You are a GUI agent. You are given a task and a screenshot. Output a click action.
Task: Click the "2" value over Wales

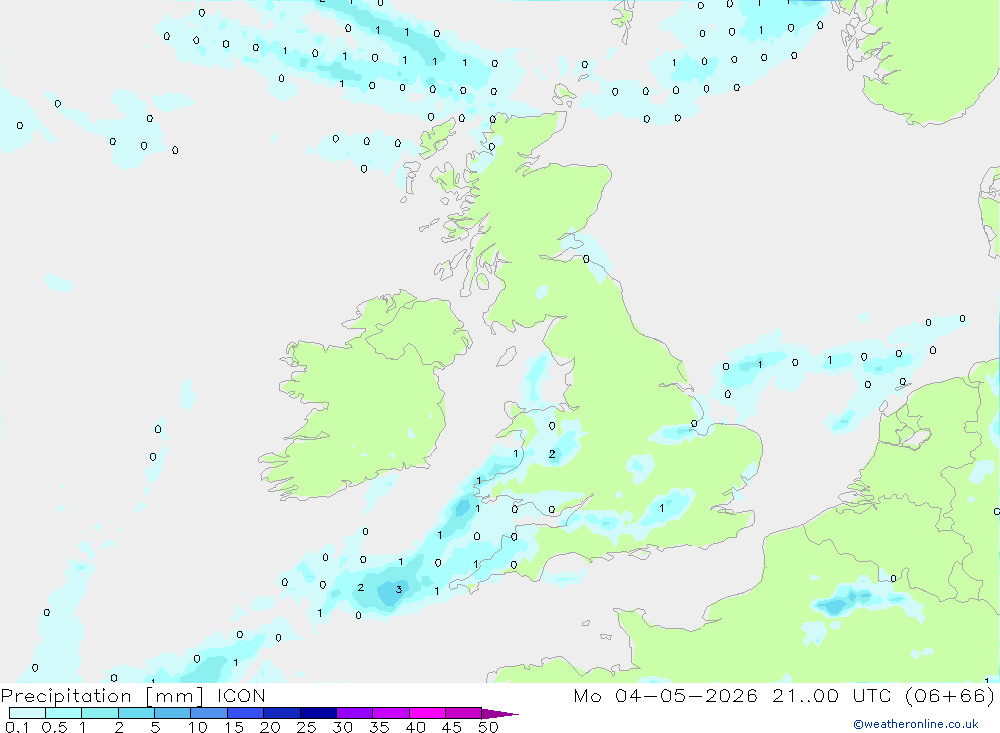tap(552, 454)
